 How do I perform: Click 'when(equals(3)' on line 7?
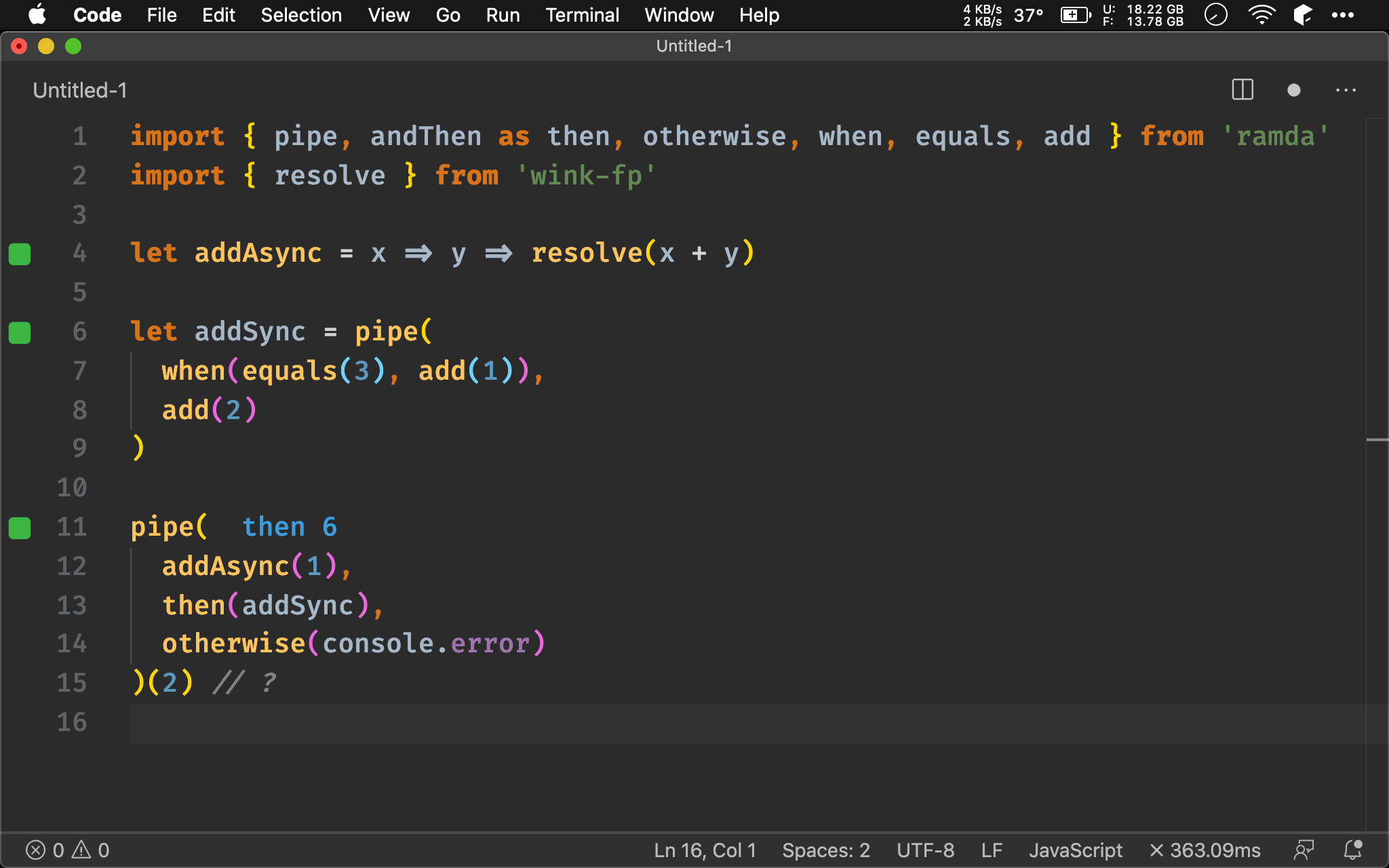273,371
